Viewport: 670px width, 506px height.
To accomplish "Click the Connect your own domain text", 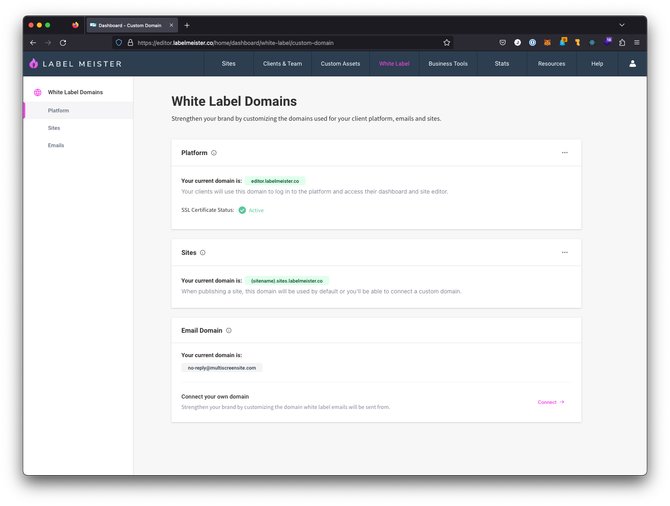I will 215,397.
